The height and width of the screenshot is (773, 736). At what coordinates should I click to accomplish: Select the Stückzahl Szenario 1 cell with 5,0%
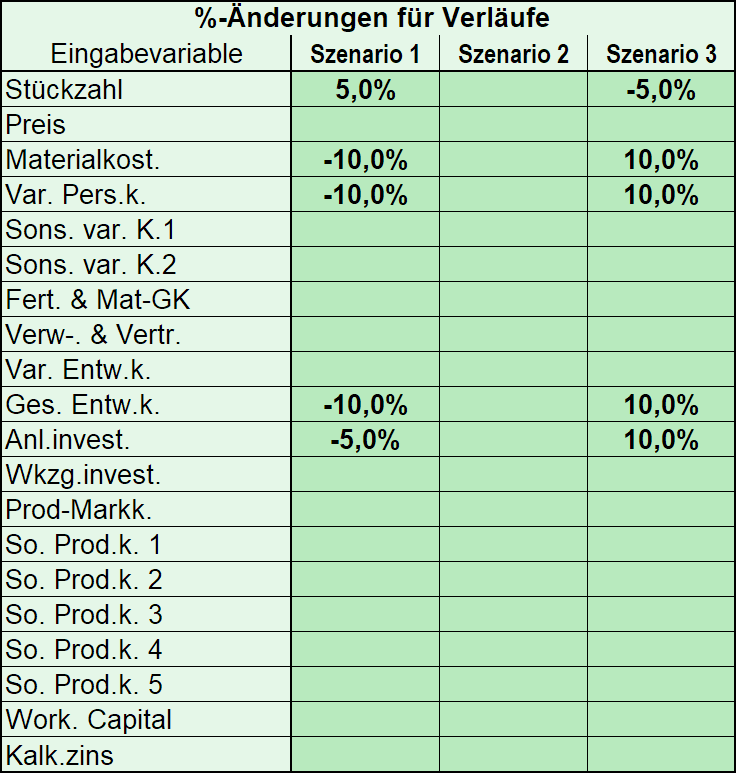pyautogui.click(x=365, y=89)
